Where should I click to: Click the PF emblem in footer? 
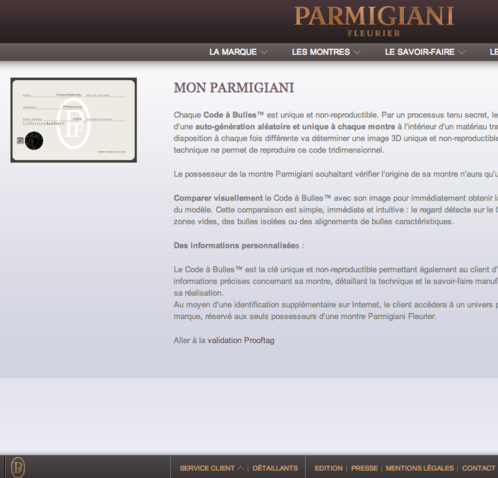(x=18, y=467)
